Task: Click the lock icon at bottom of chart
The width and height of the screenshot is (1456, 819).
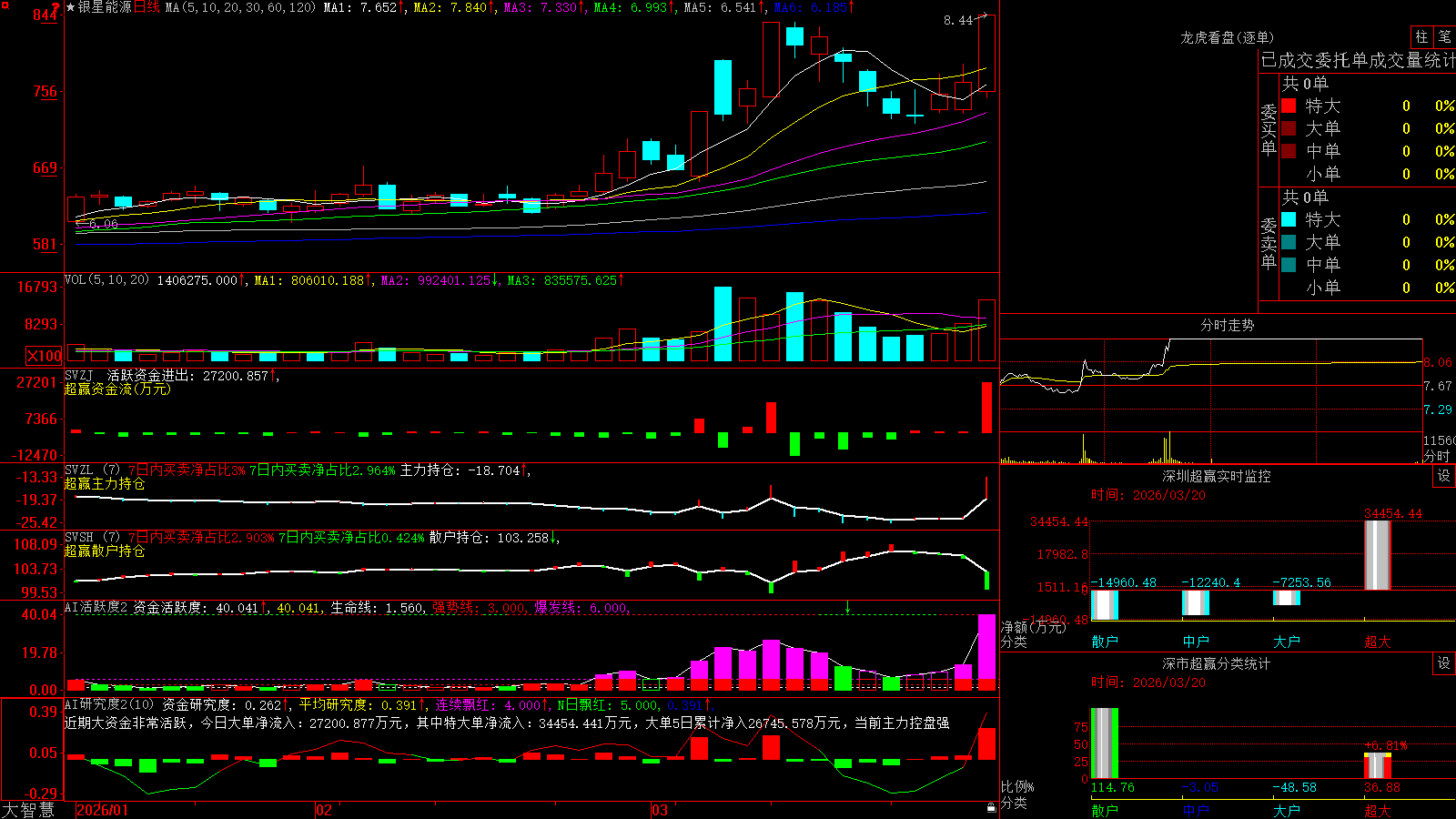Action: click(992, 808)
